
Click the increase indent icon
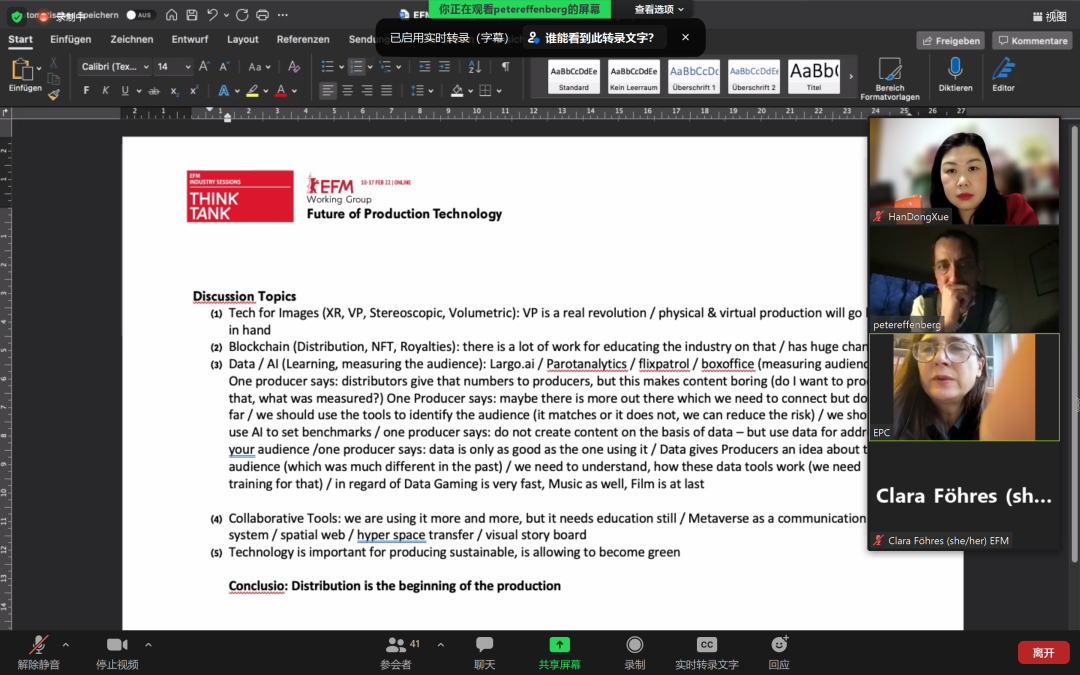coord(444,67)
